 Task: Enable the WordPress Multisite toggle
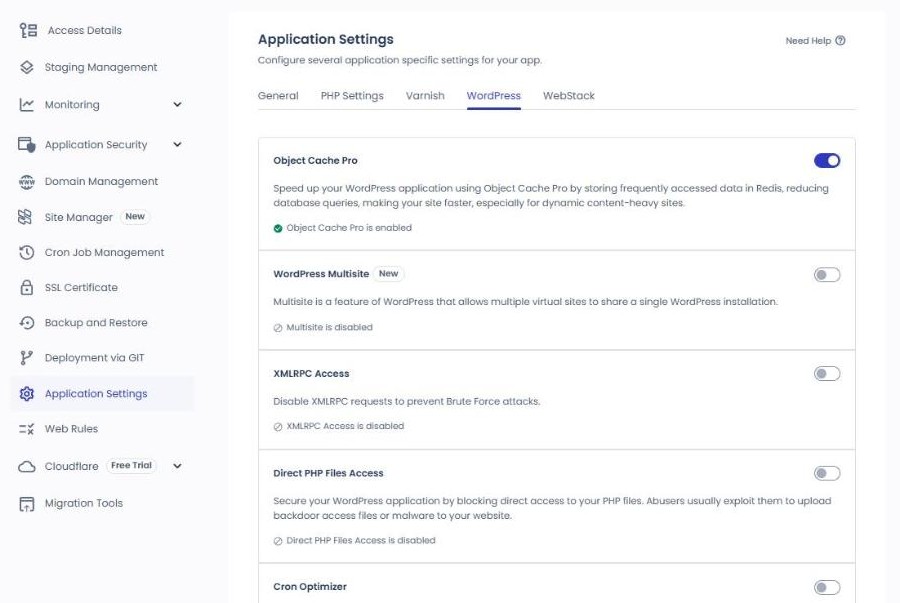(827, 275)
